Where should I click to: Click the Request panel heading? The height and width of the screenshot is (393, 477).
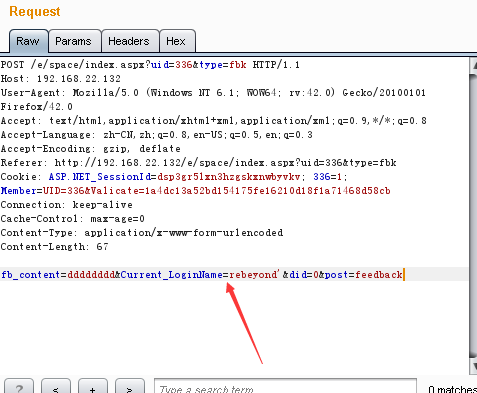(35, 12)
